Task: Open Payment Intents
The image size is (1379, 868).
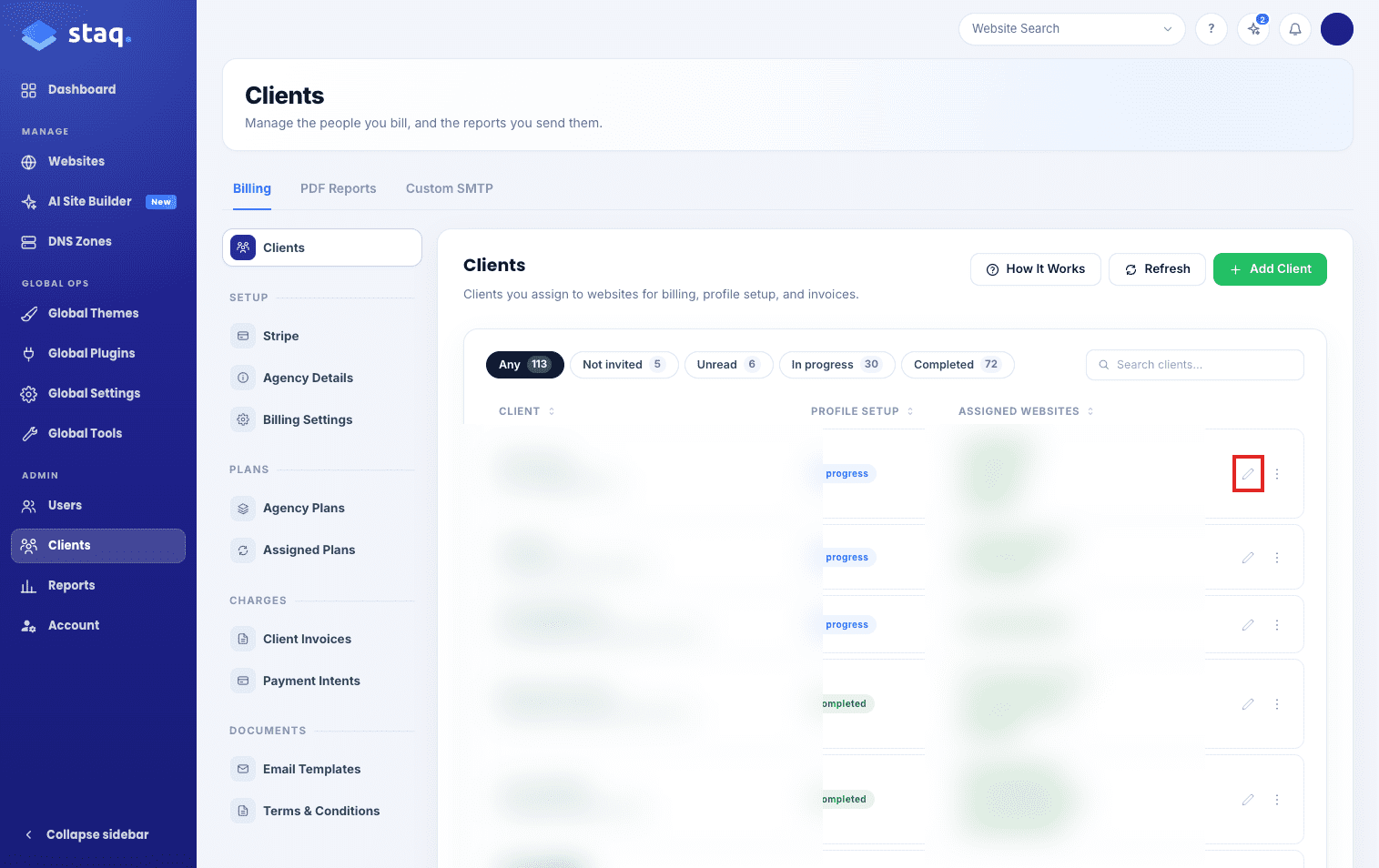Action: (x=322, y=681)
